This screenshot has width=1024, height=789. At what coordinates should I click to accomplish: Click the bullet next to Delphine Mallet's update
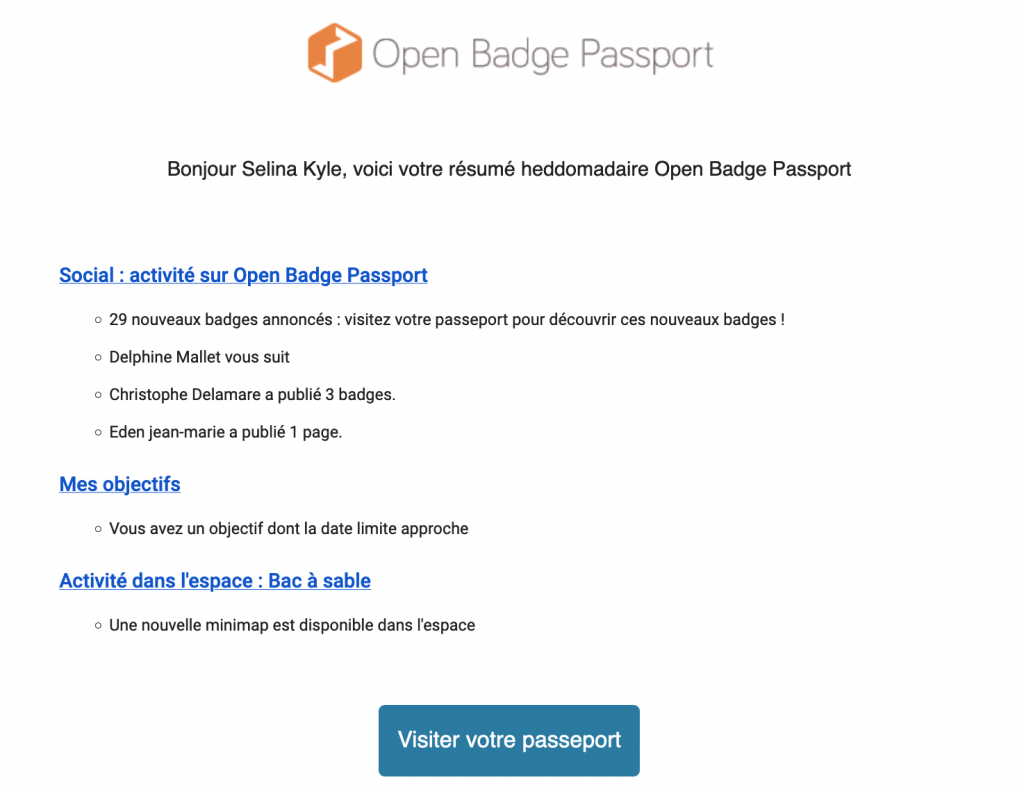pyautogui.click(x=97, y=357)
